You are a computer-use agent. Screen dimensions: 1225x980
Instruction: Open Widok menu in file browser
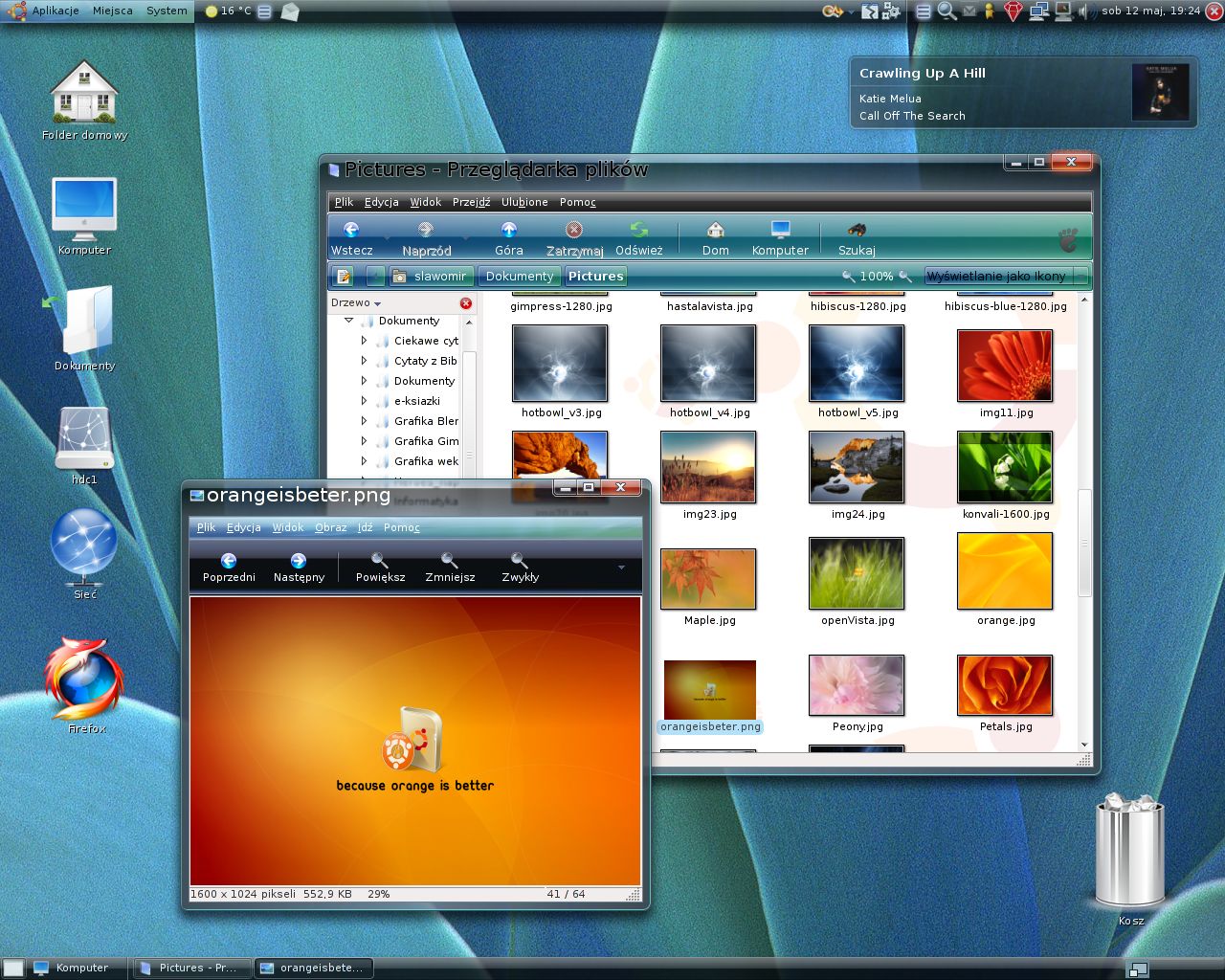tap(425, 202)
